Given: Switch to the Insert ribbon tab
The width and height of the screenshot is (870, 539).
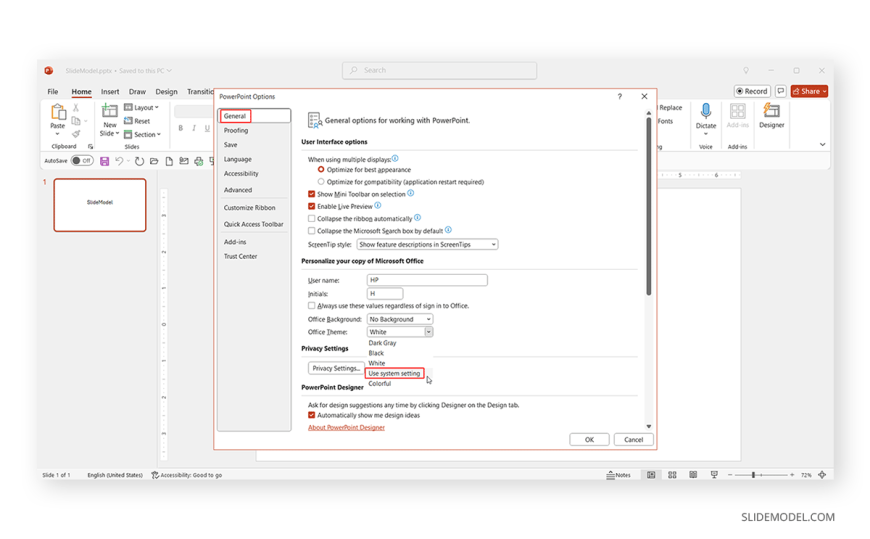Looking at the screenshot, I should tap(110, 92).
